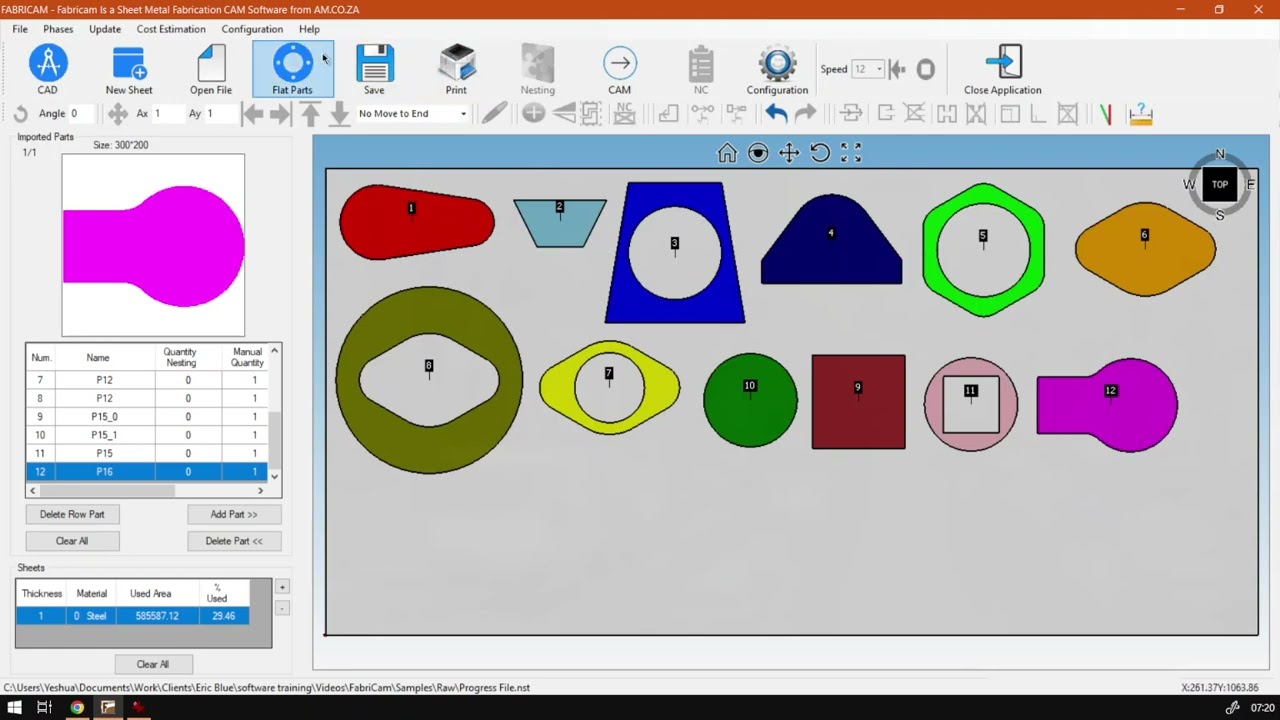Open Chrome from the taskbar
The width and height of the screenshot is (1280, 720).
point(77,708)
